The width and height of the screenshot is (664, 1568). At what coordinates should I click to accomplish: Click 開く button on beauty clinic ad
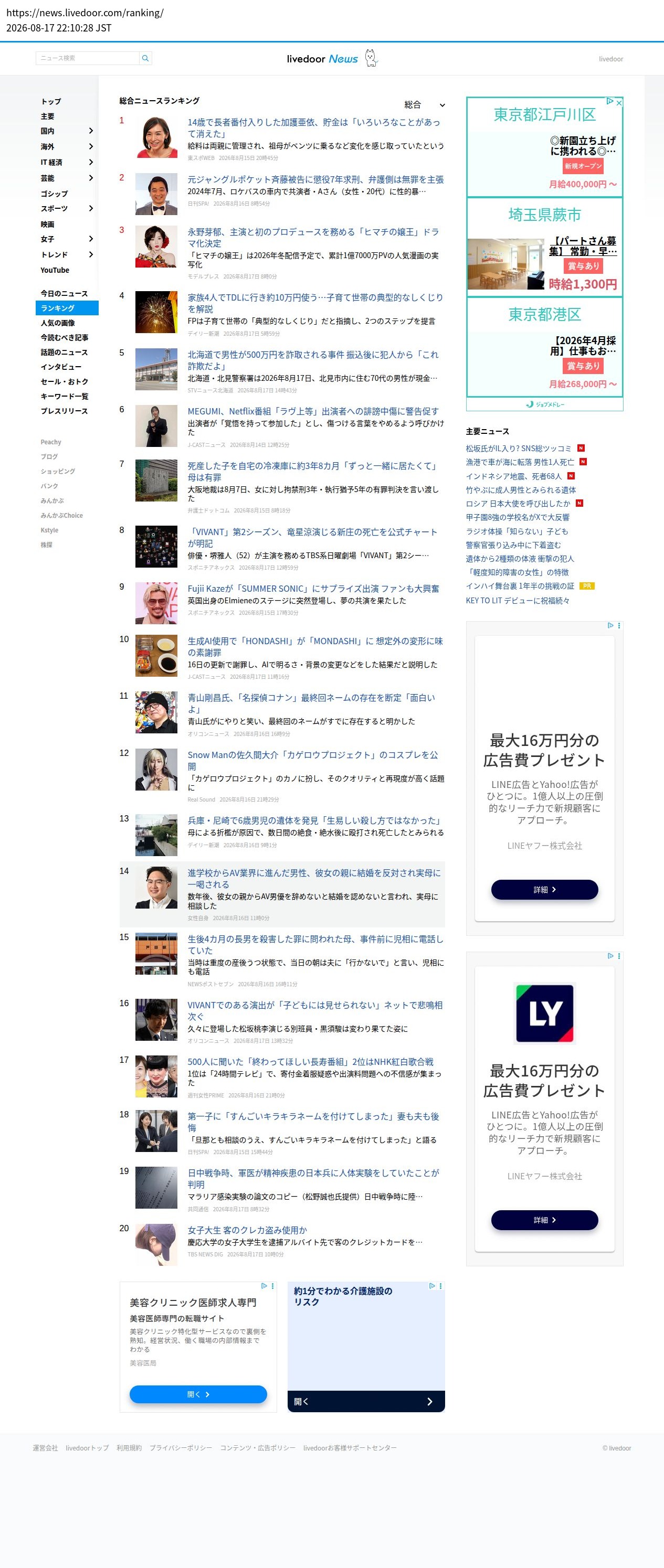198,1394
